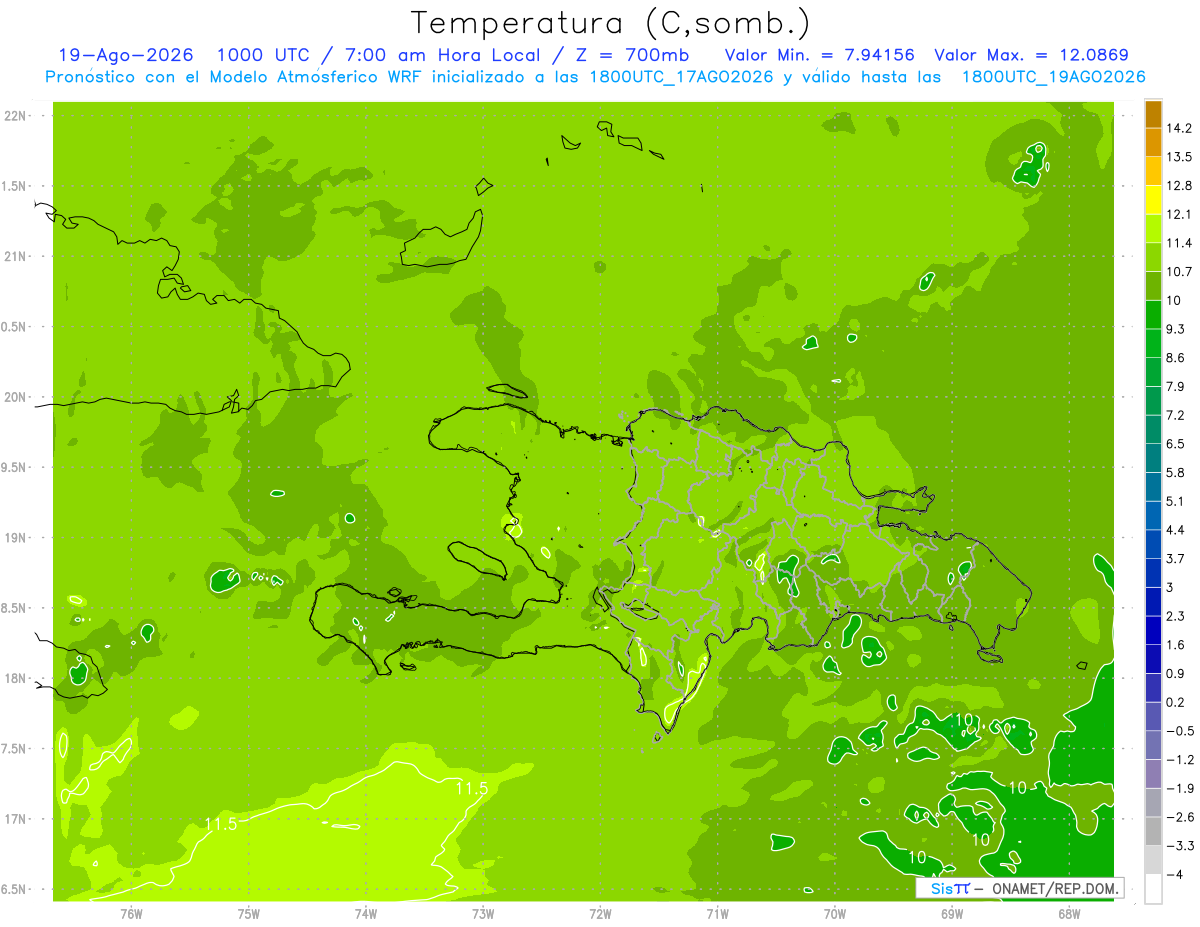Click the '-4' colorbar value
This screenshot has height=927, width=1200.
pos(1175,874)
